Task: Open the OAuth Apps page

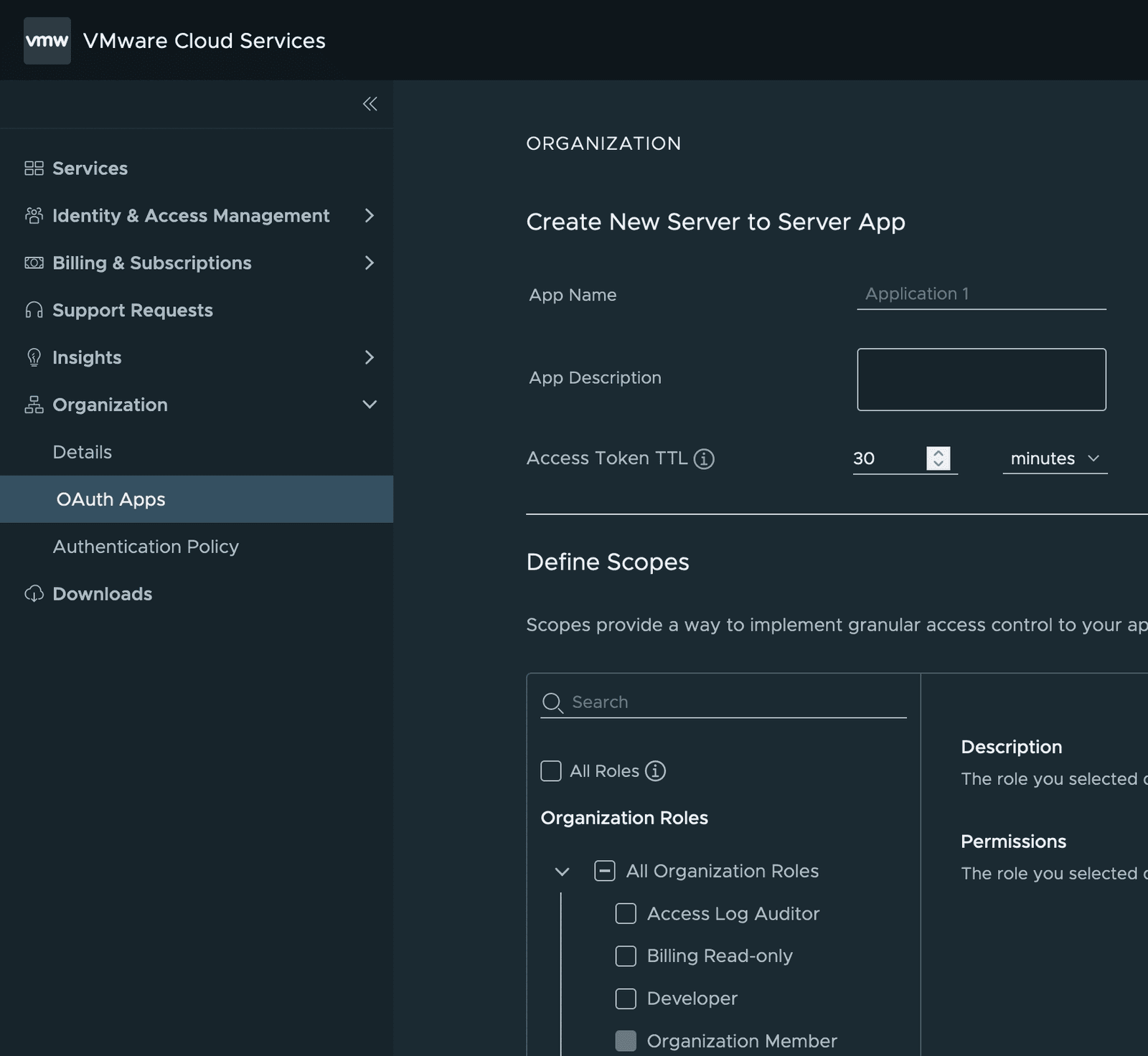Action: click(x=111, y=499)
